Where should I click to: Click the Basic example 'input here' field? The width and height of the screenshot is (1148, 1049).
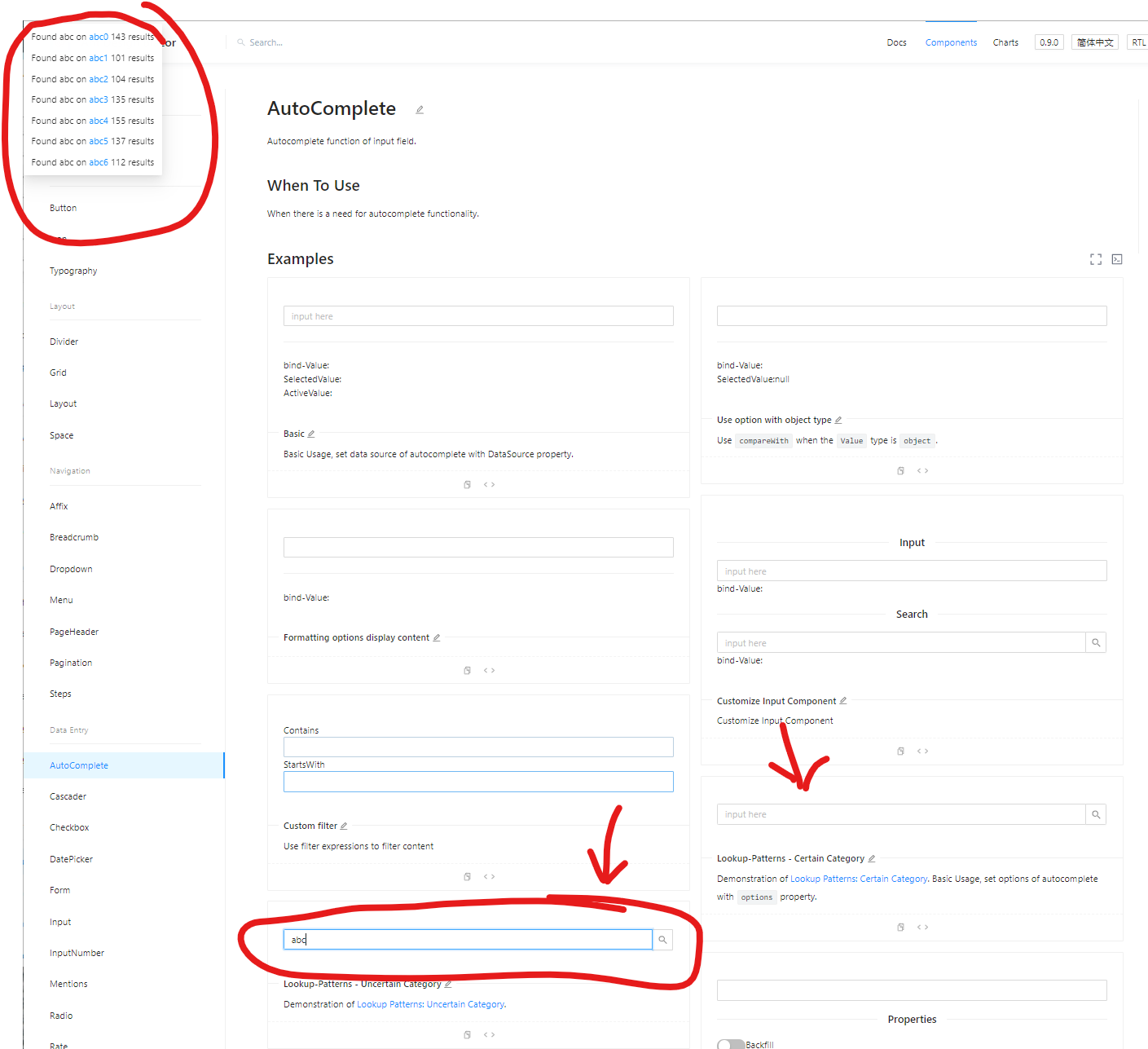478,316
